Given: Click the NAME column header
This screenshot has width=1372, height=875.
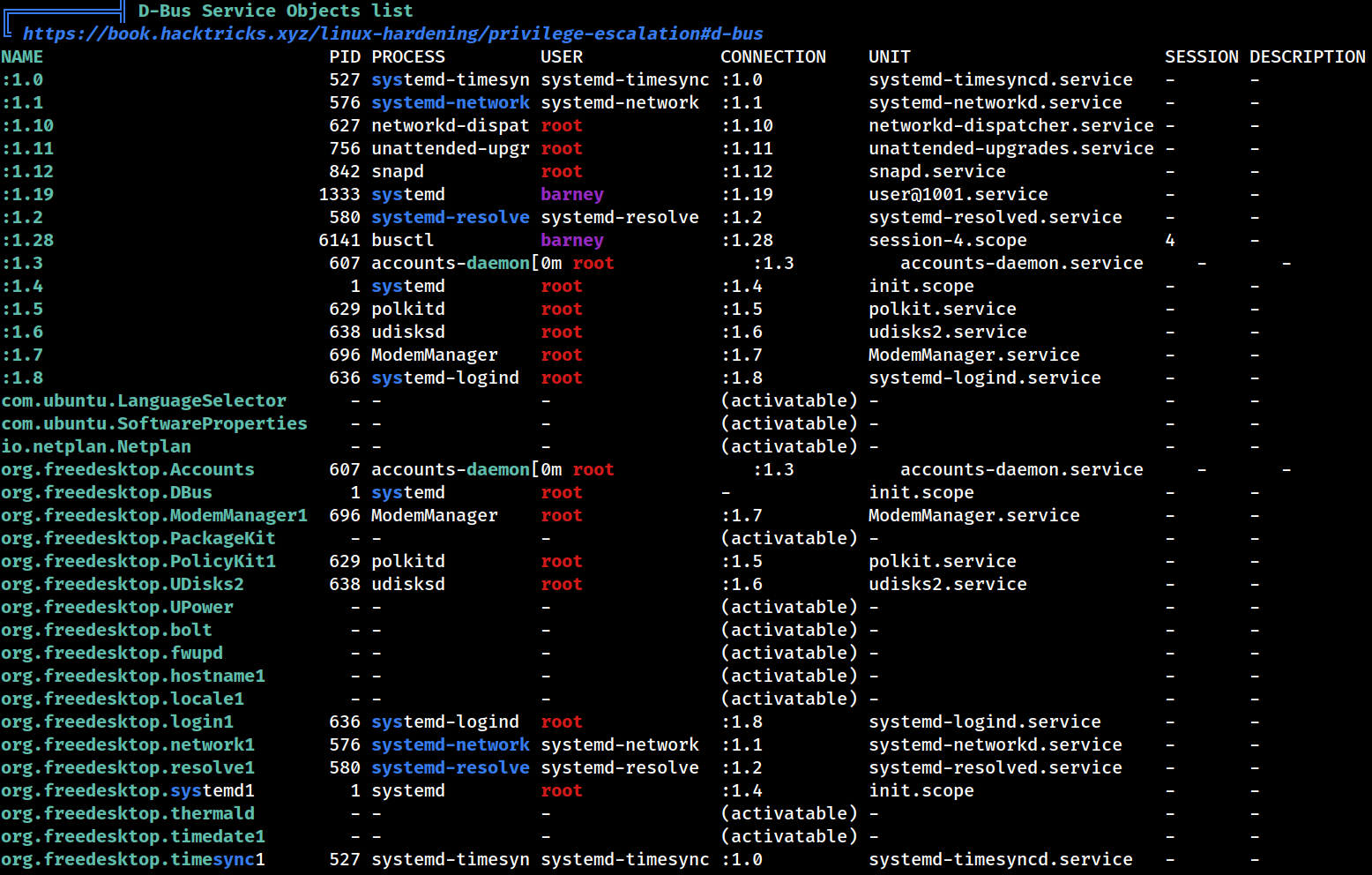Looking at the screenshot, I should 22,56.
